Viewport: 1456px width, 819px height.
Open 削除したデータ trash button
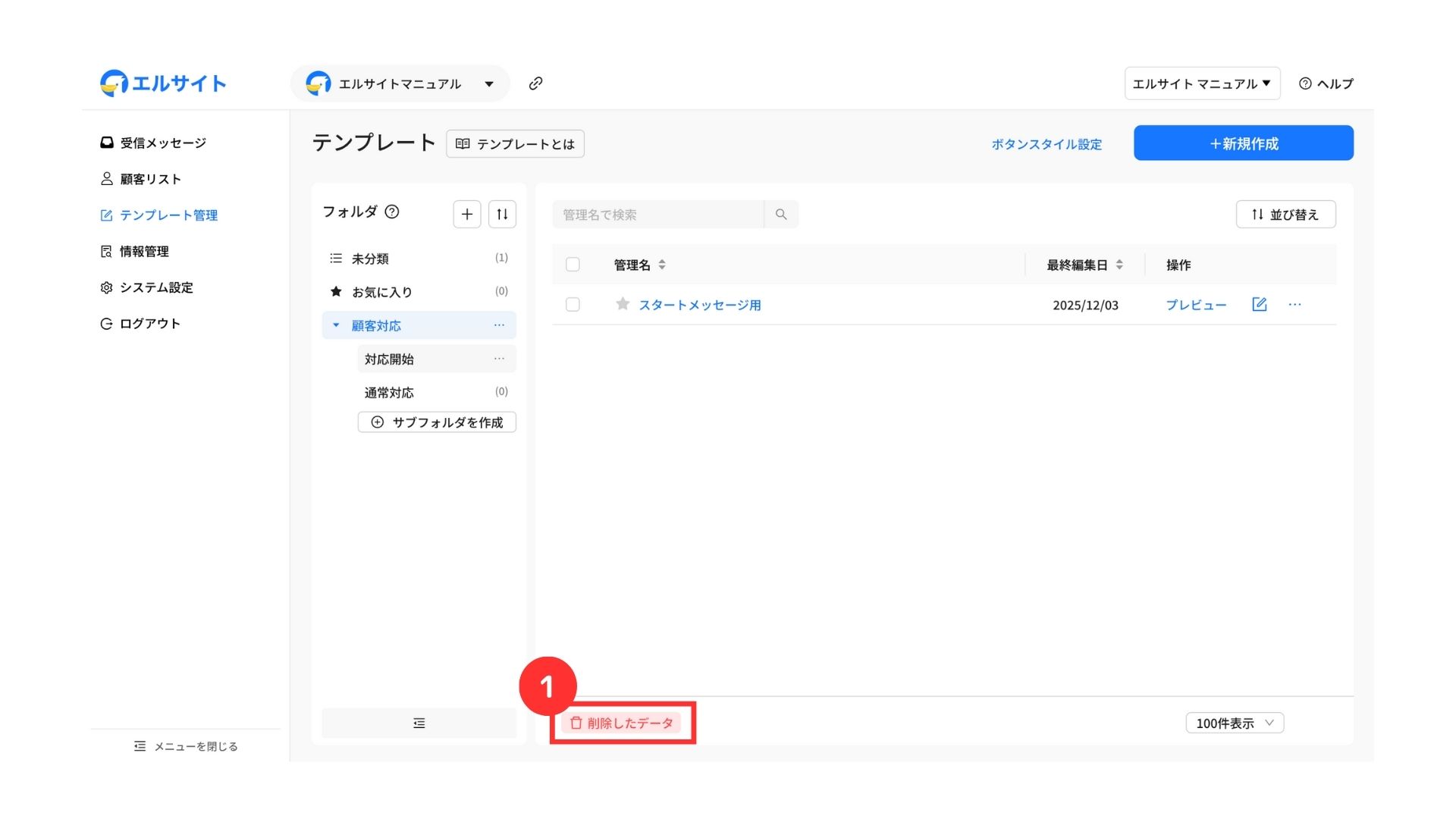[622, 723]
